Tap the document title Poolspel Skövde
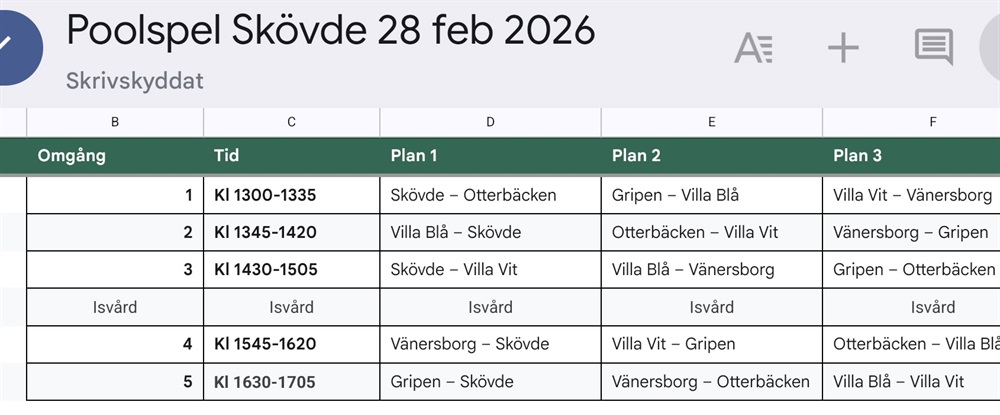The width and height of the screenshot is (1000, 415). coord(330,31)
